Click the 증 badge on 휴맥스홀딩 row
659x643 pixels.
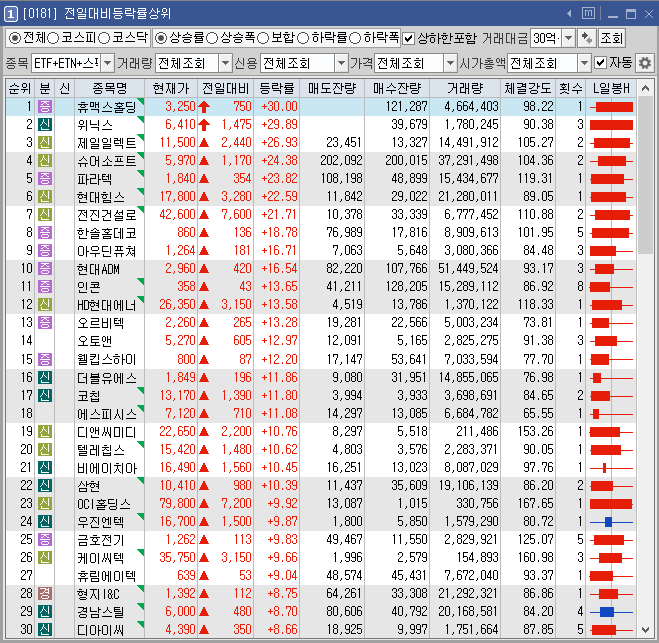(x=45, y=106)
